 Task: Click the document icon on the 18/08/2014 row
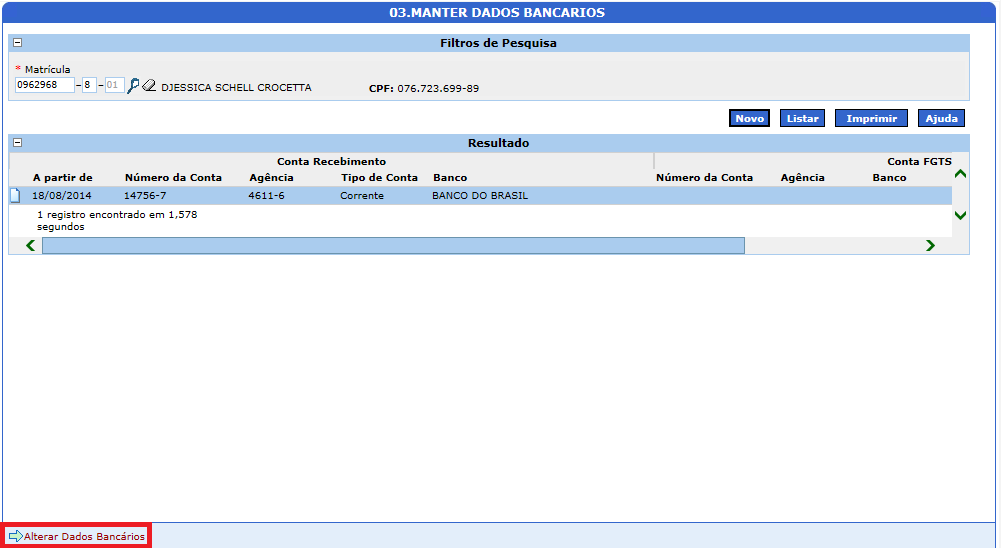point(15,195)
